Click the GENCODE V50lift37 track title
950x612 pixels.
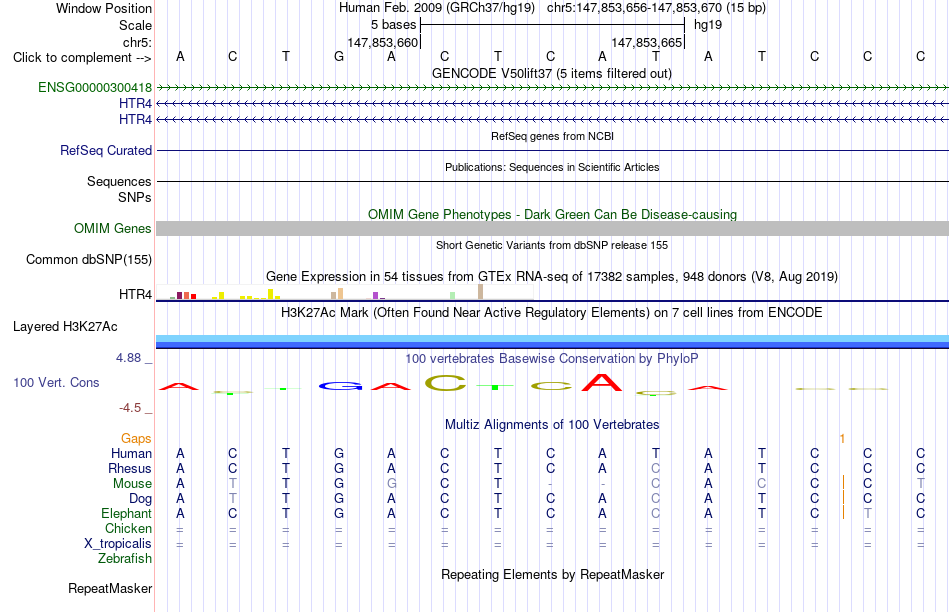[x=552, y=73]
